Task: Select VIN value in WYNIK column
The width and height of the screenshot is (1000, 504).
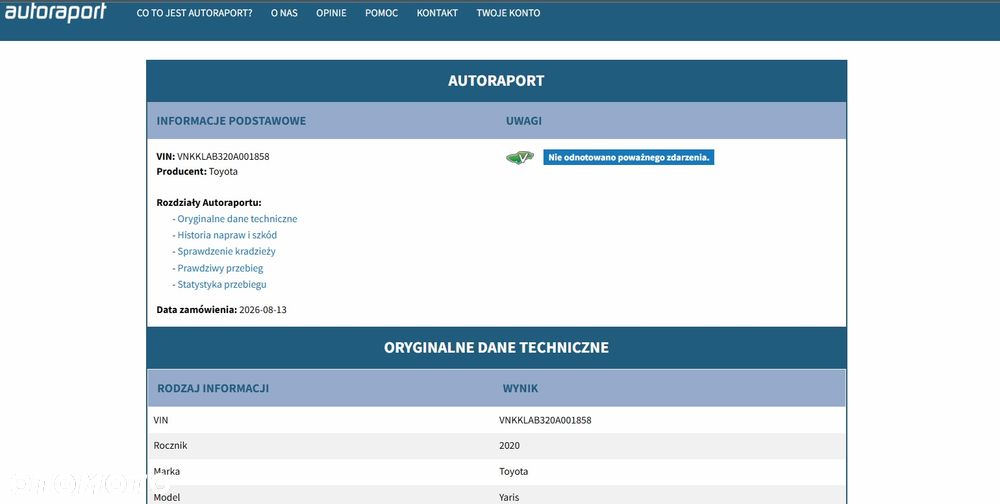Action: pos(545,420)
